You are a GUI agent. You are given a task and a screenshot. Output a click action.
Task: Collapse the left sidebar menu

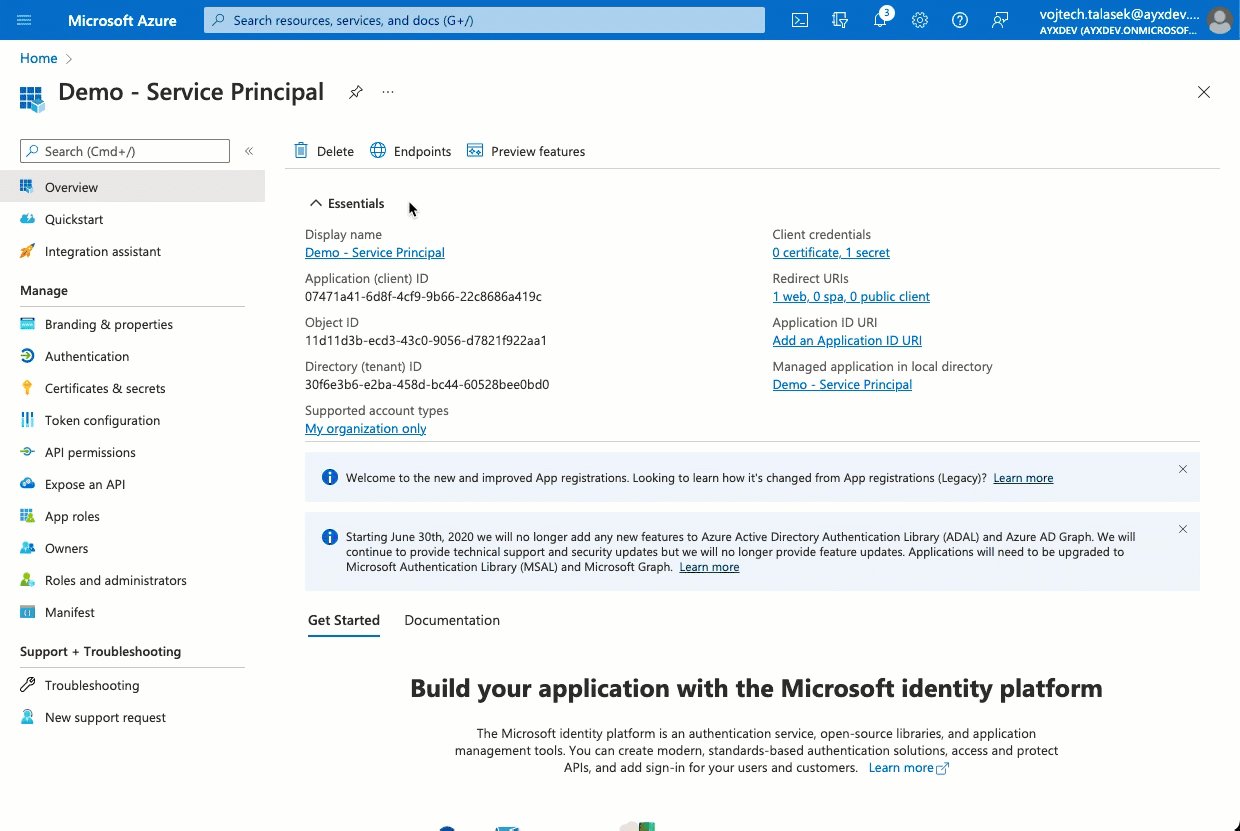click(249, 151)
